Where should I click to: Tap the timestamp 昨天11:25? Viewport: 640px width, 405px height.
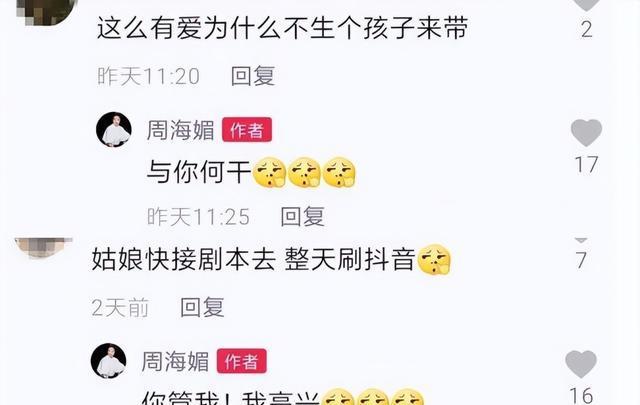pos(198,216)
